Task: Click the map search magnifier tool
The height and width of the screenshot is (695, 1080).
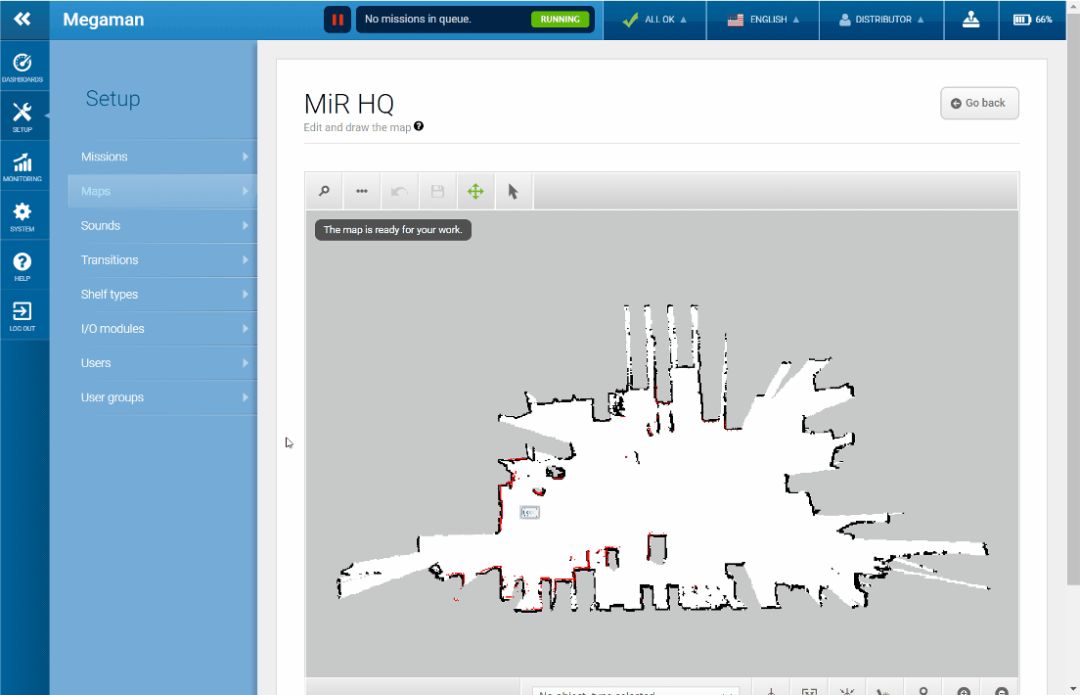Action: (324, 191)
